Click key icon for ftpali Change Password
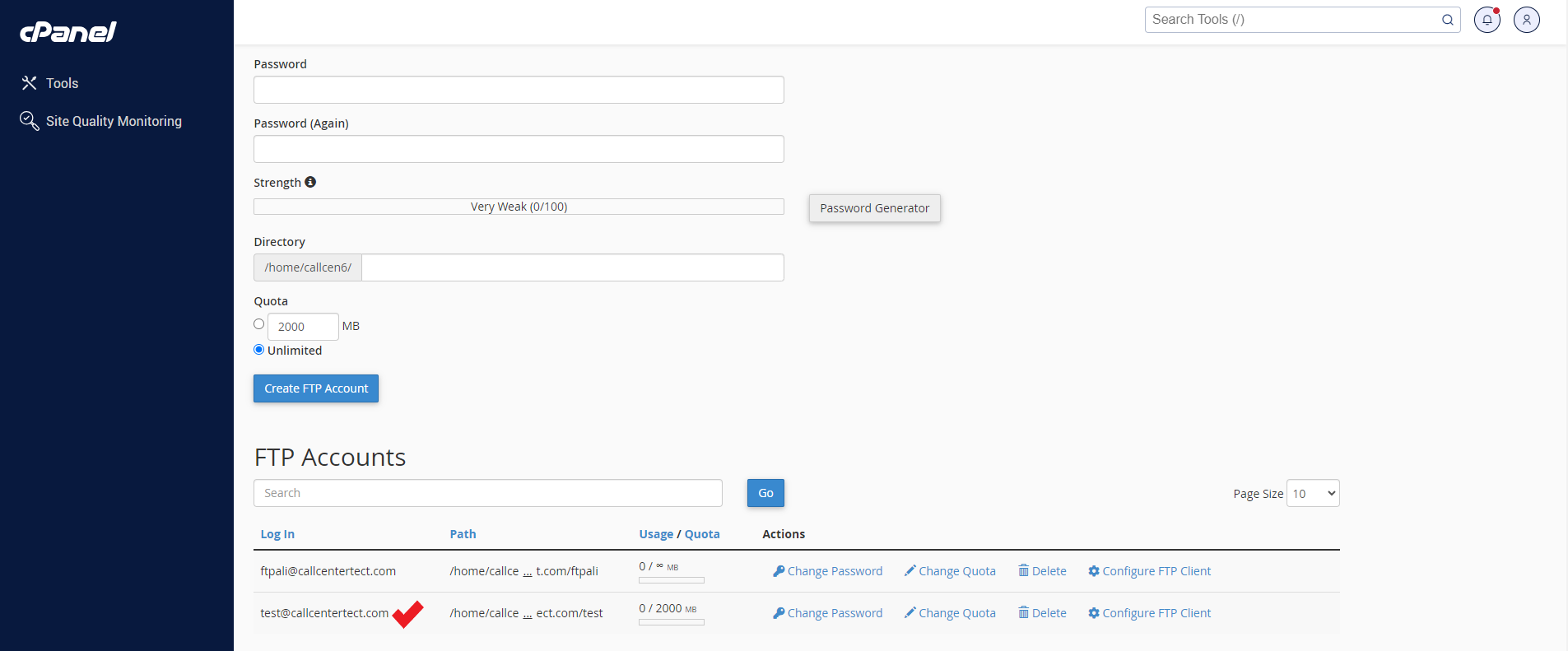Viewport: 1568px width, 651px height. (x=778, y=570)
